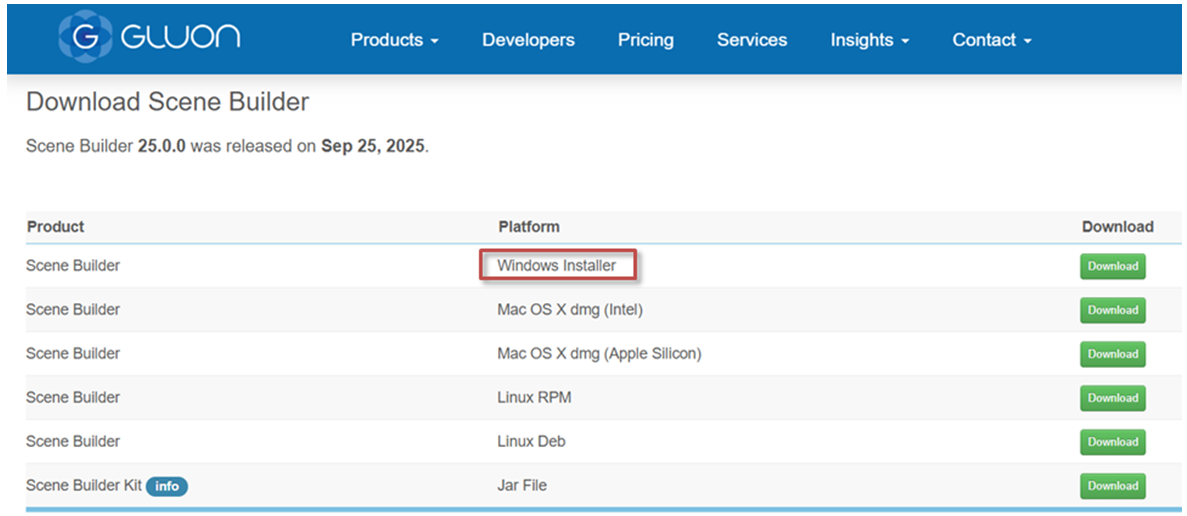Expand the Contact dropdown menu
The image size is (1187, 516).
[x=991, y=40]
